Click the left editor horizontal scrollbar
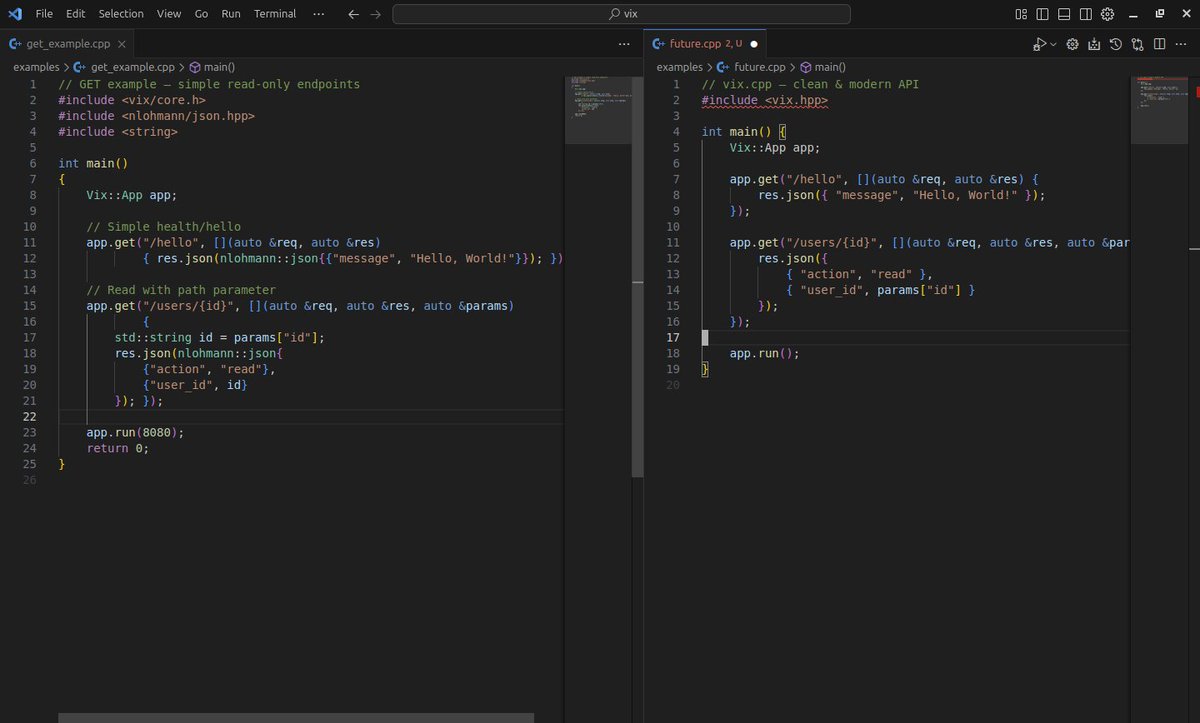Screen dimensions: 1200x723 [x=296, y=717]
